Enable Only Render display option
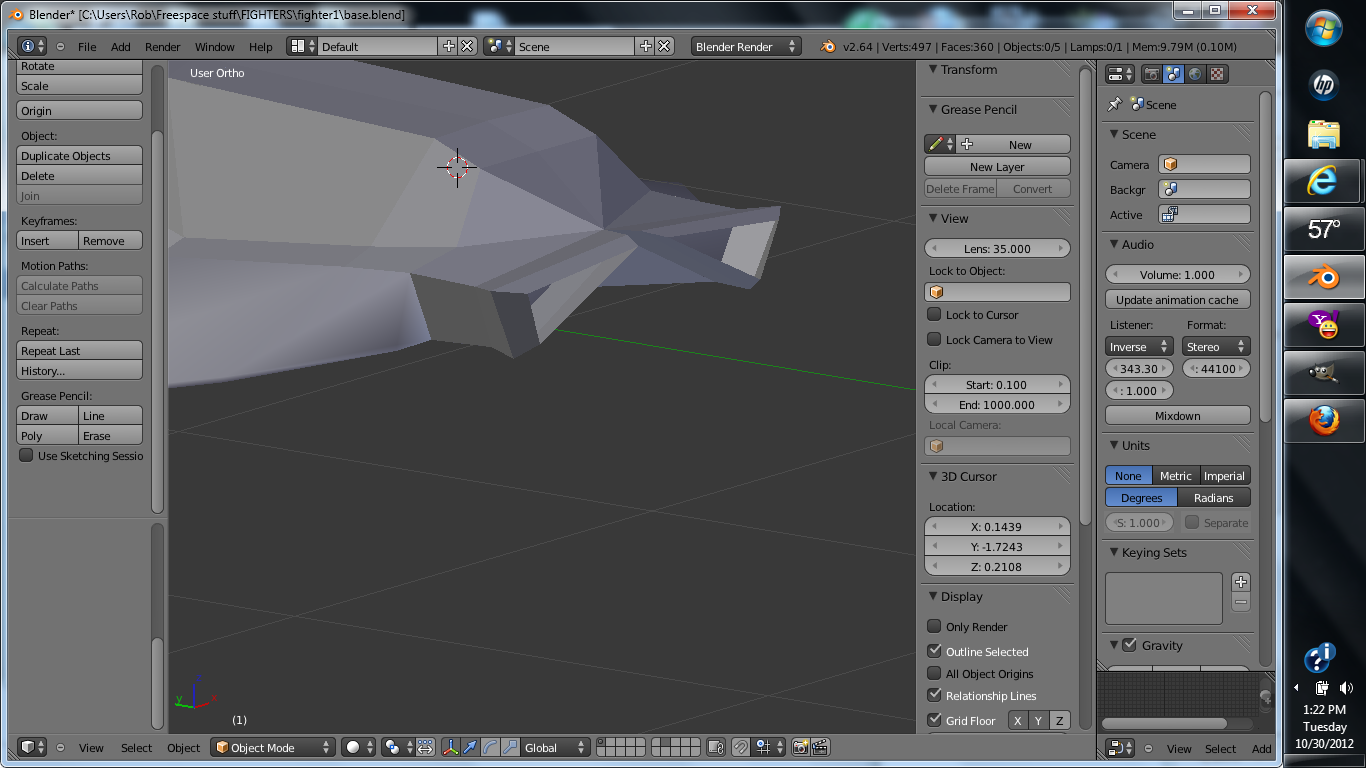Screen dimensions: 1366x768 [934, 626]
